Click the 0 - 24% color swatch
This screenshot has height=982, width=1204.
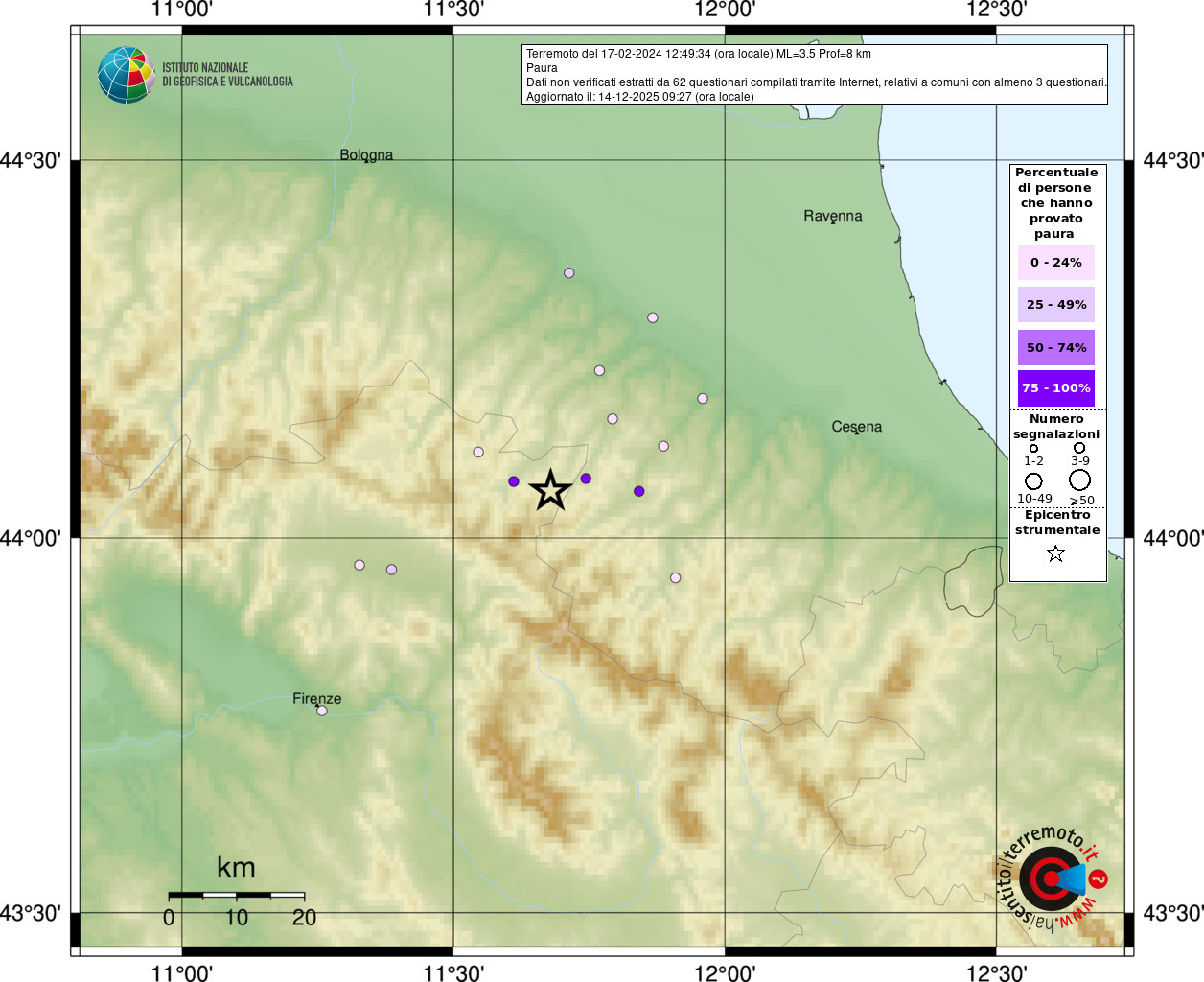tap(1056, 263)
